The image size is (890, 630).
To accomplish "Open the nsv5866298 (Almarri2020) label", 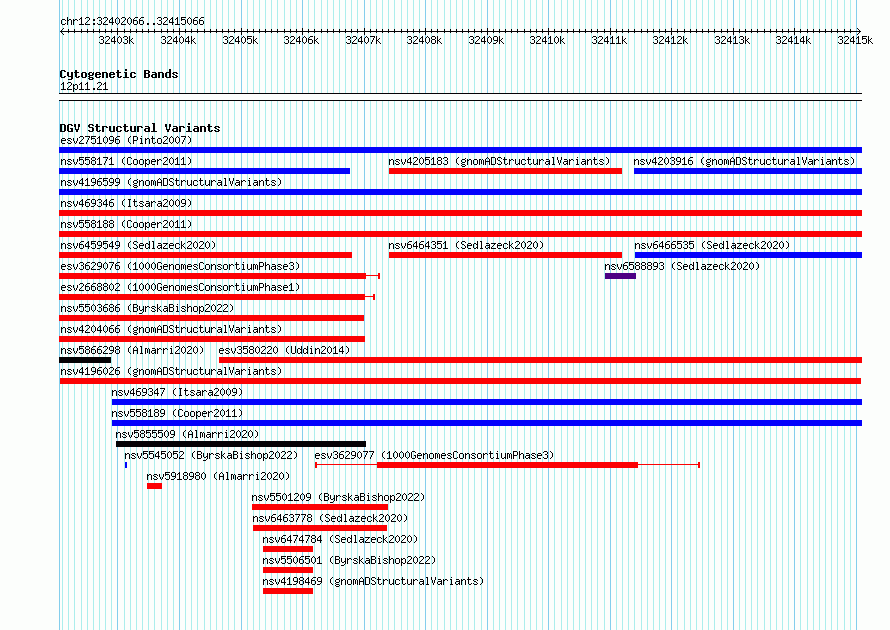I will pyautogui.click(x=132, y=350).
